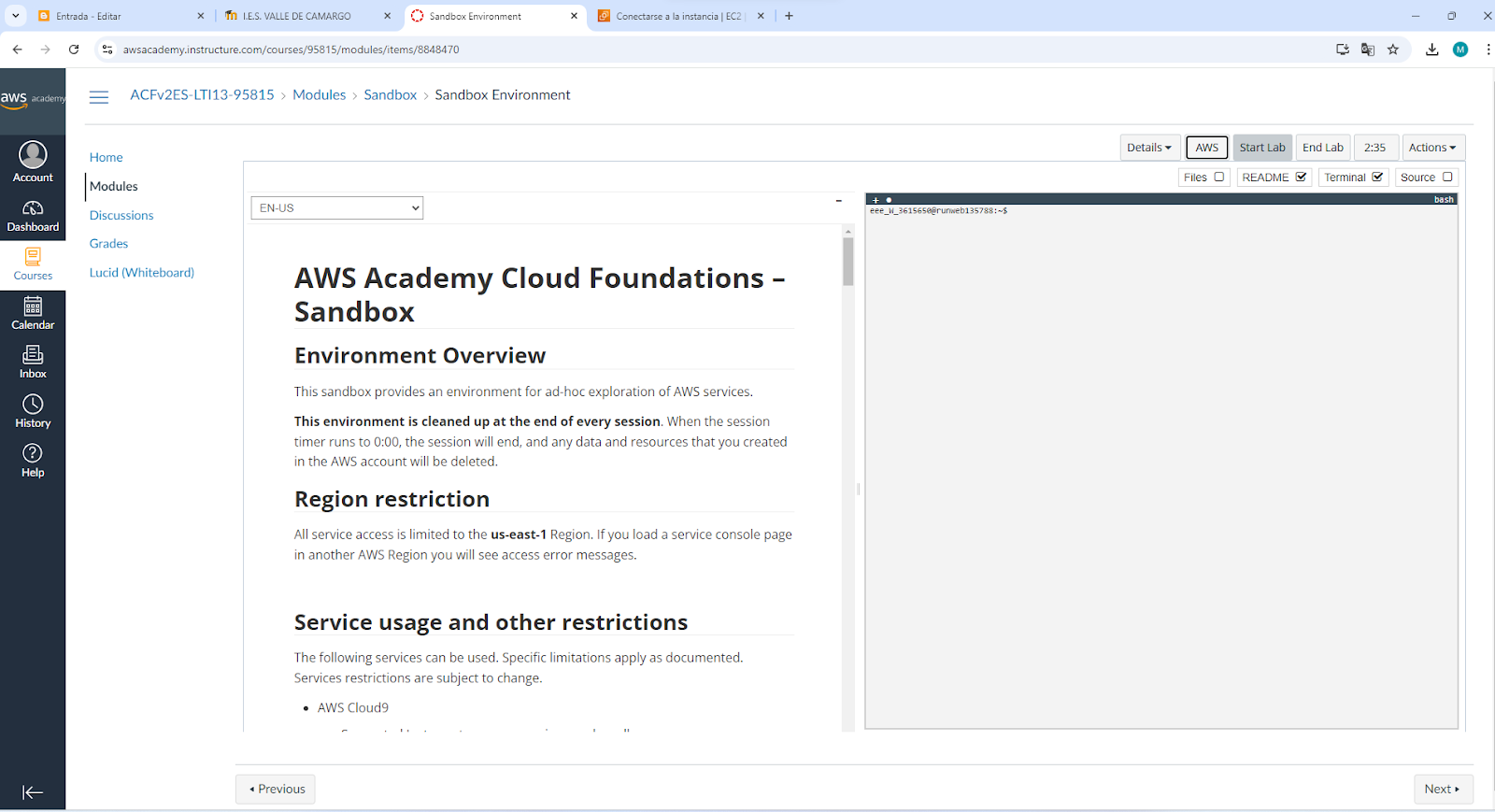
Task: Collapse the global navigation sidebar arrow
Action: click(x=33, y=792)
